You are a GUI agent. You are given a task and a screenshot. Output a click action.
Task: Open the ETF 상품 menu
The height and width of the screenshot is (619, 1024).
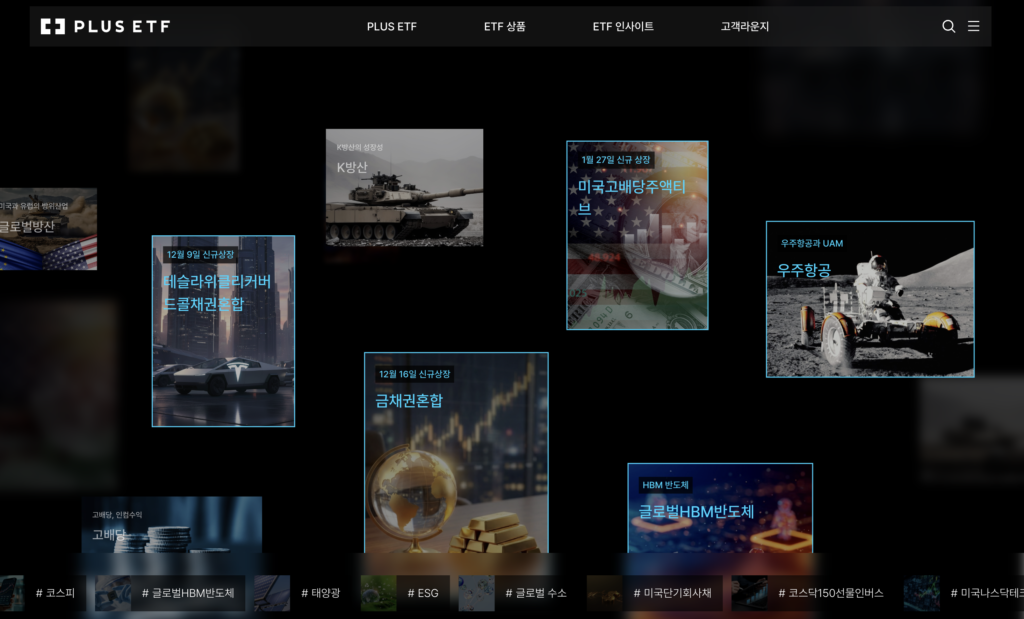(504, 27)
